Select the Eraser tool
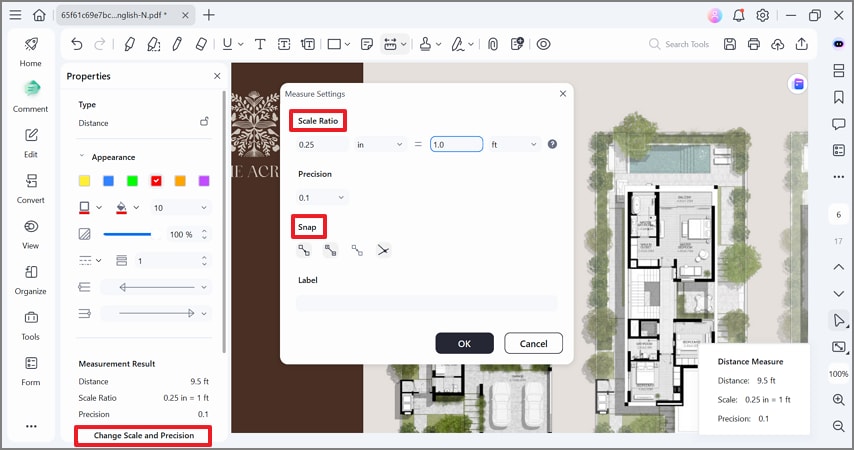The image size is (854, 450). [x=201, y=44]
